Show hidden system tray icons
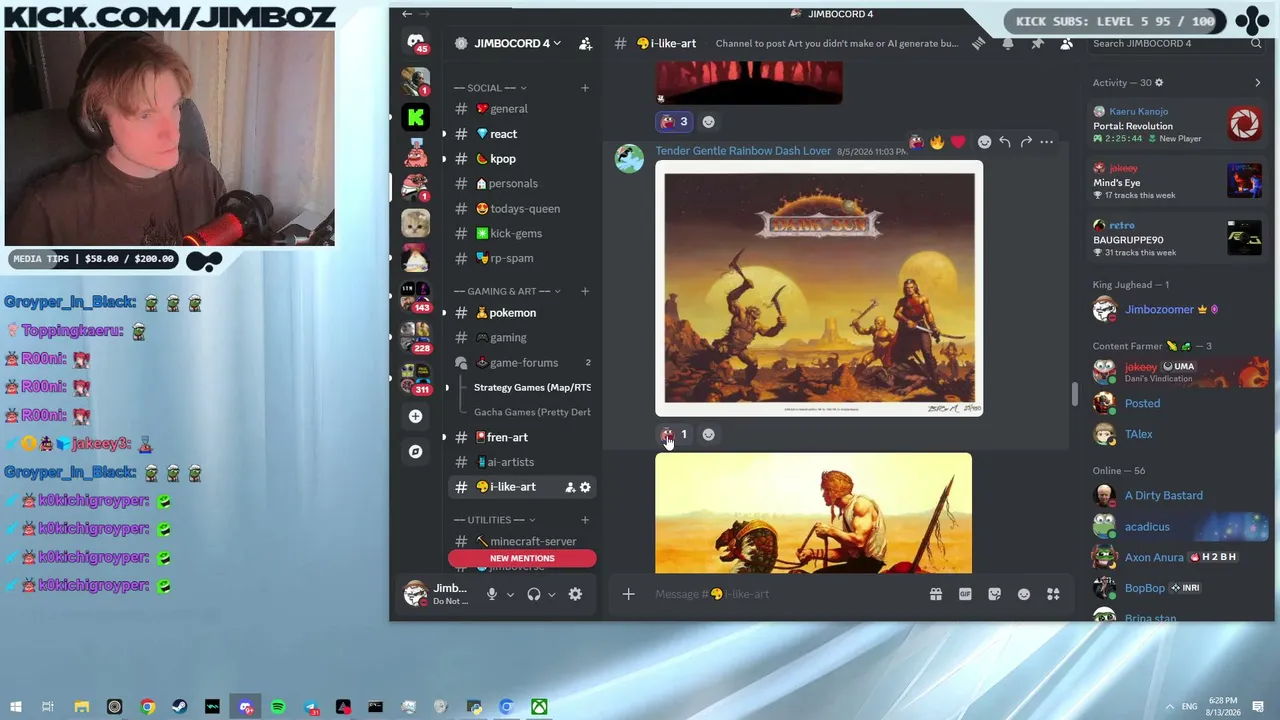Screen dimensions: 1280x720 1169,707
